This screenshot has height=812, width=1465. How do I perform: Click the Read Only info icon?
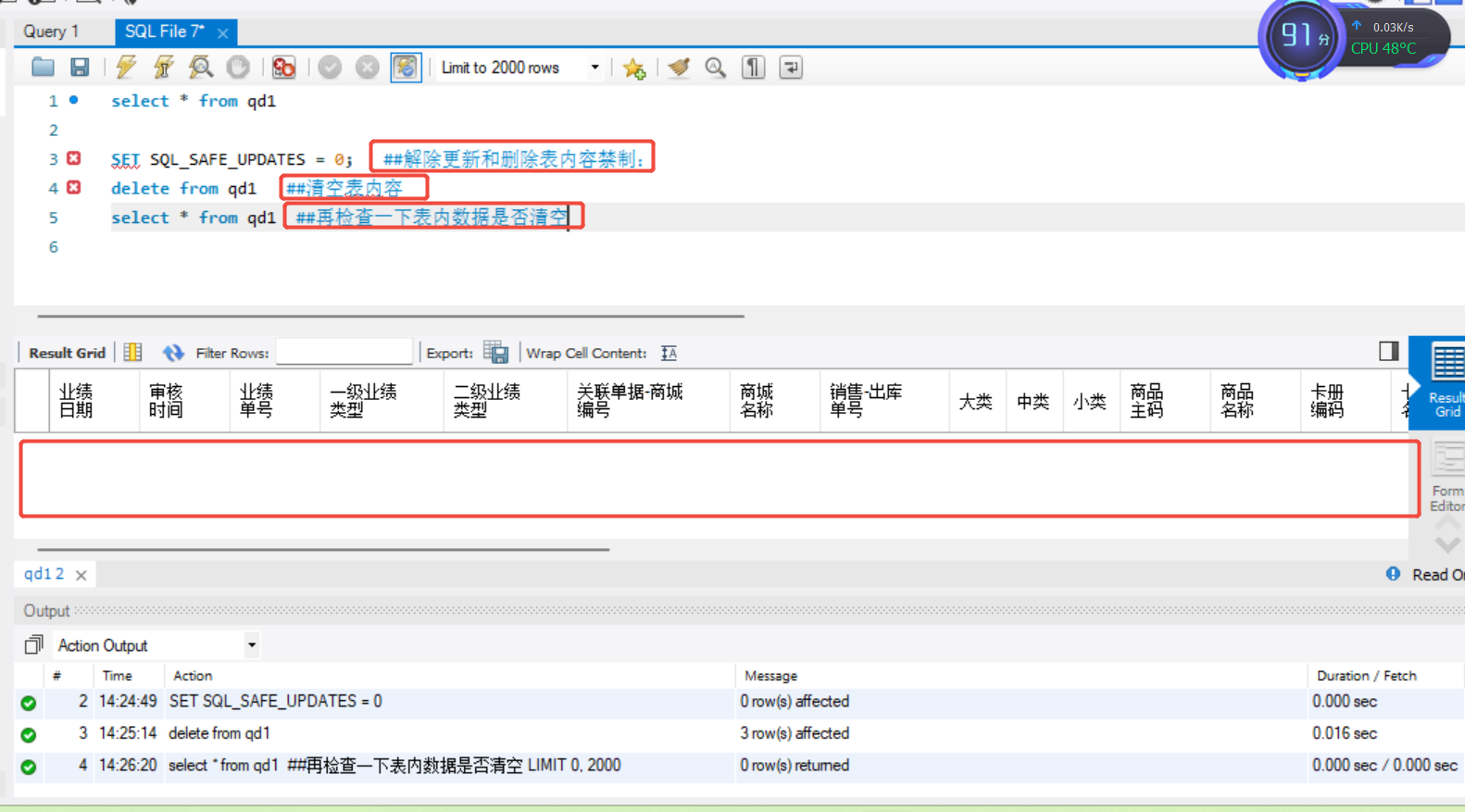[1393, 574]
